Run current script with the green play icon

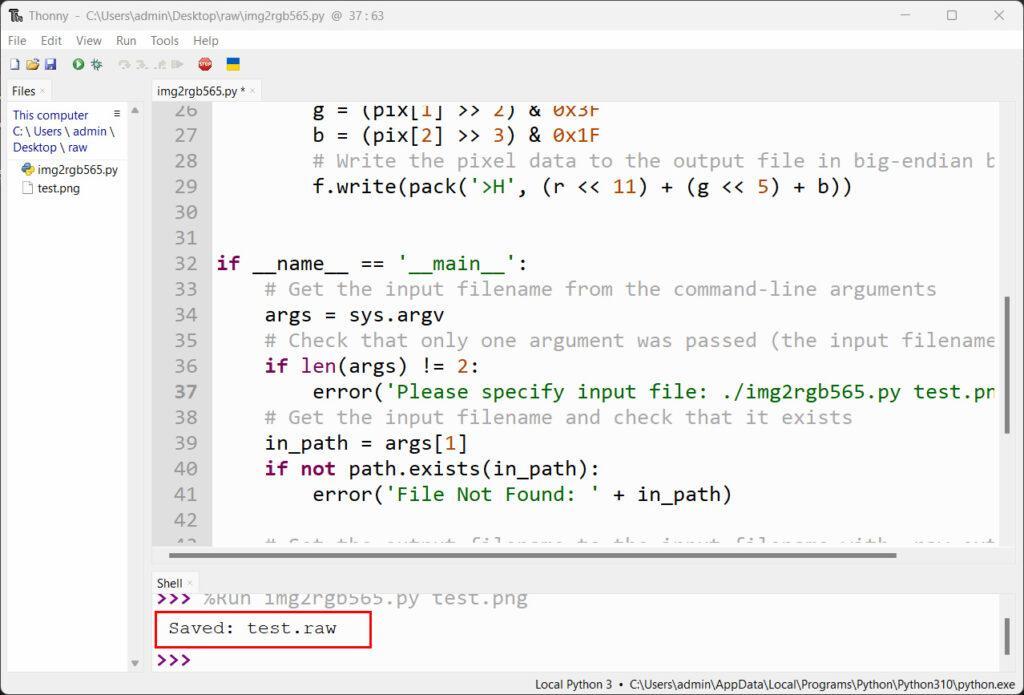pyautogui.click(x=78, y=64)
